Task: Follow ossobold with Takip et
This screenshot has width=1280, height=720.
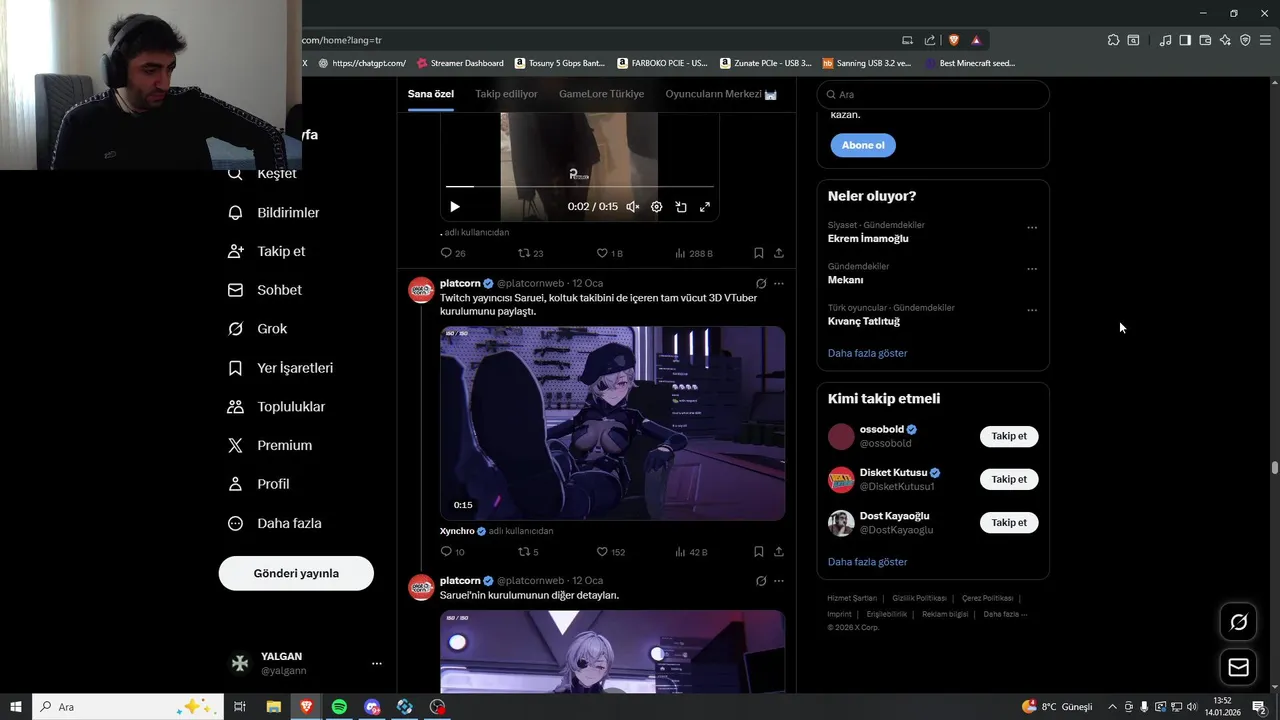Action: pos(1009,436)
